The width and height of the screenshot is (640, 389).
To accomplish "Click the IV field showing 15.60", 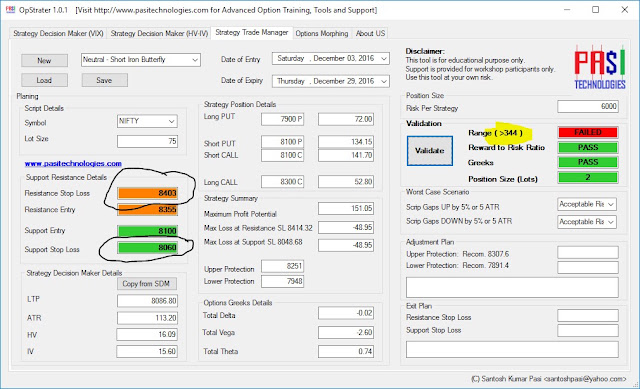I will point(147,351).
